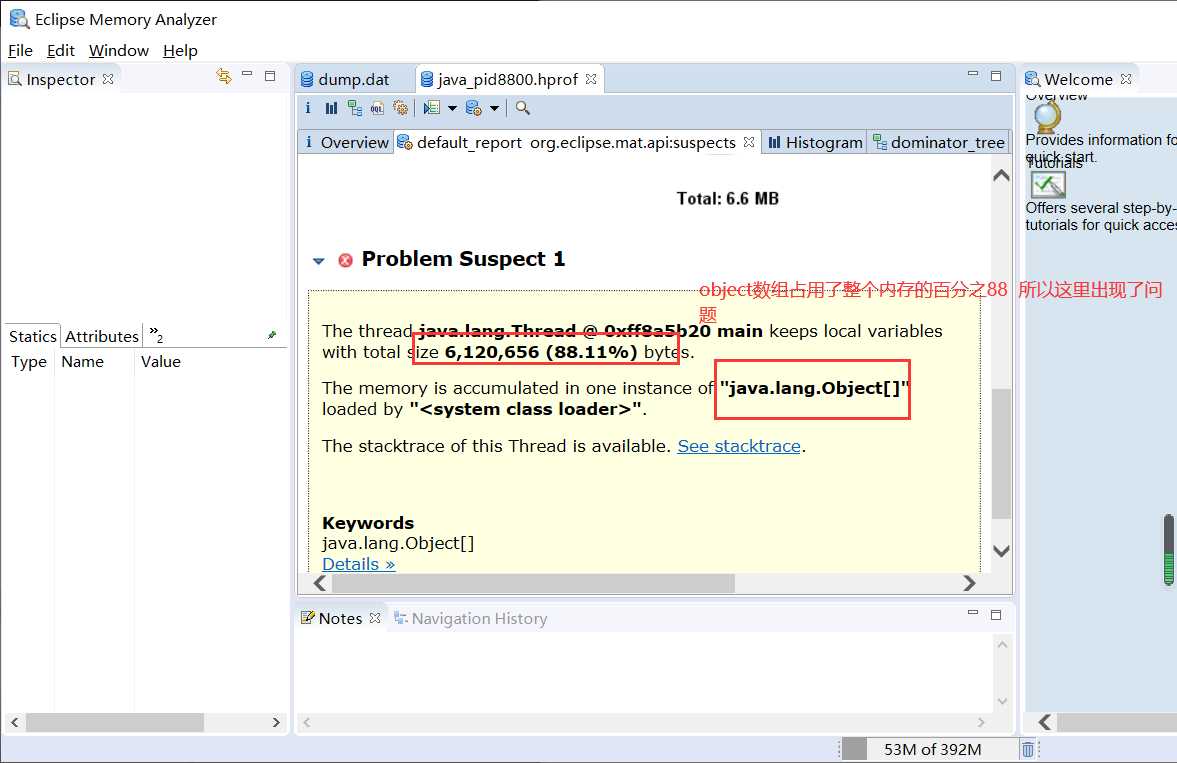
Task: Click the Thread Overview gears icon
Action: point(400,108)
